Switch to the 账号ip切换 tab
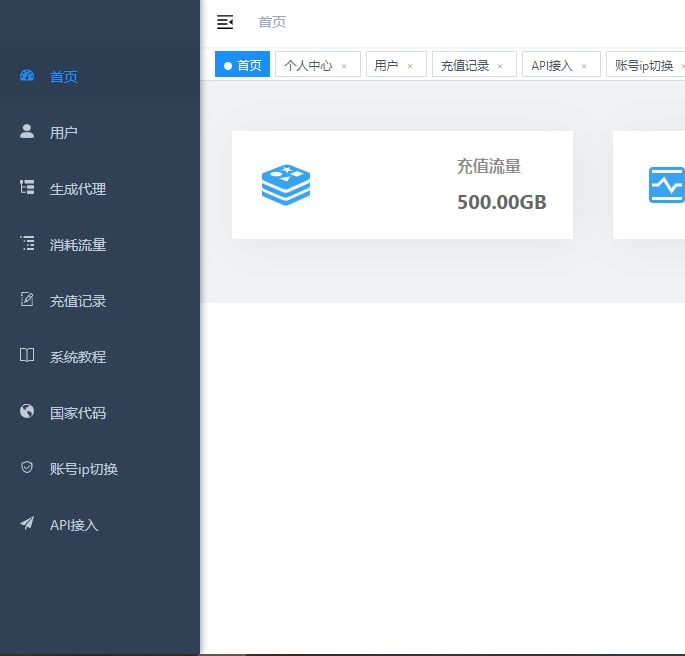685x656 pixels. pos(643,65)
